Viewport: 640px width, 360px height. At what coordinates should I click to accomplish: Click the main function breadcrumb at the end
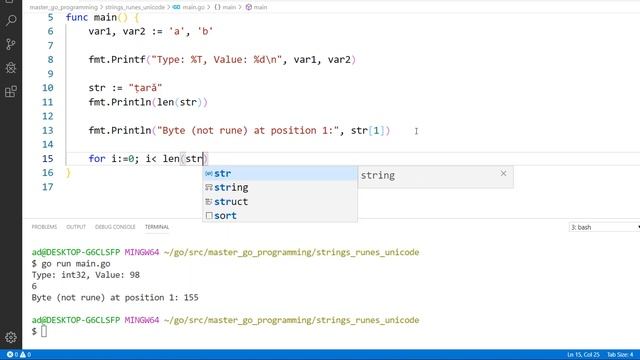point(256,7)
